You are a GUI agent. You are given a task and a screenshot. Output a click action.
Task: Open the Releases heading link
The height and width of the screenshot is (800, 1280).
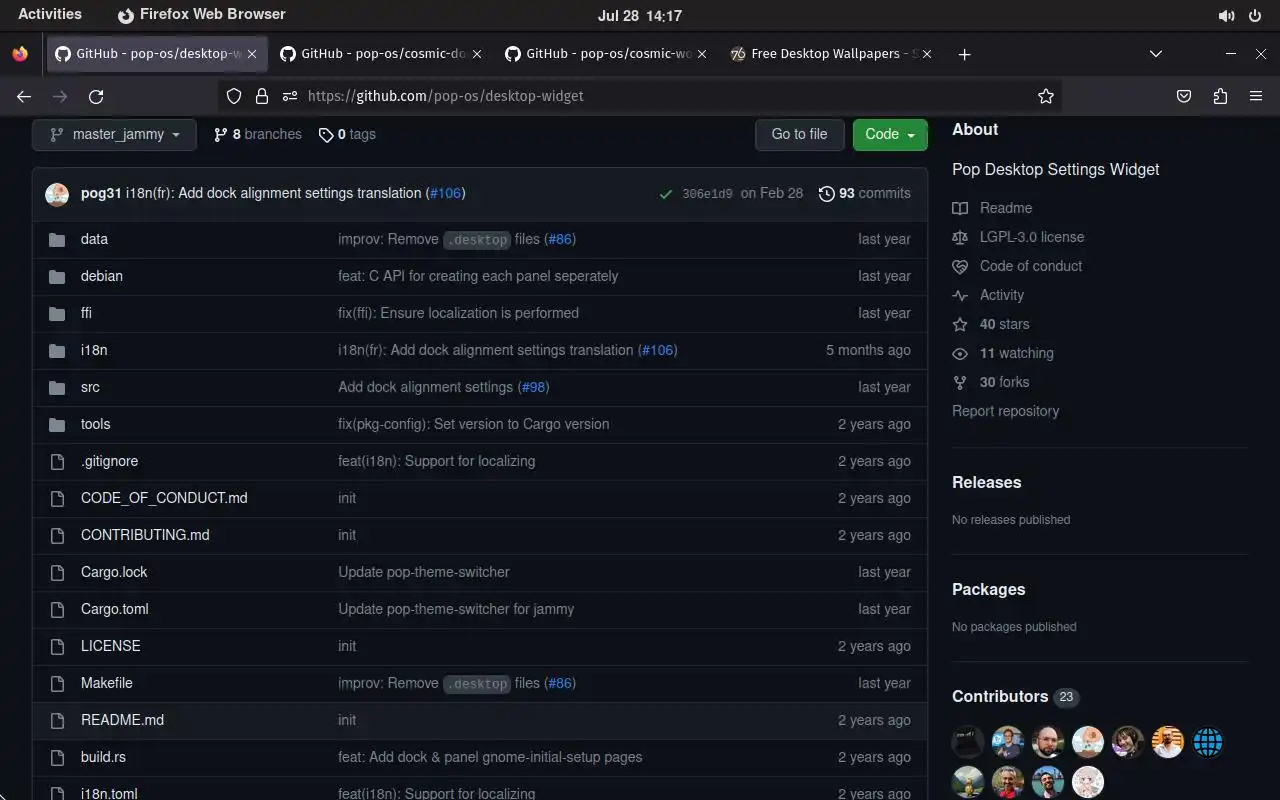986,482
